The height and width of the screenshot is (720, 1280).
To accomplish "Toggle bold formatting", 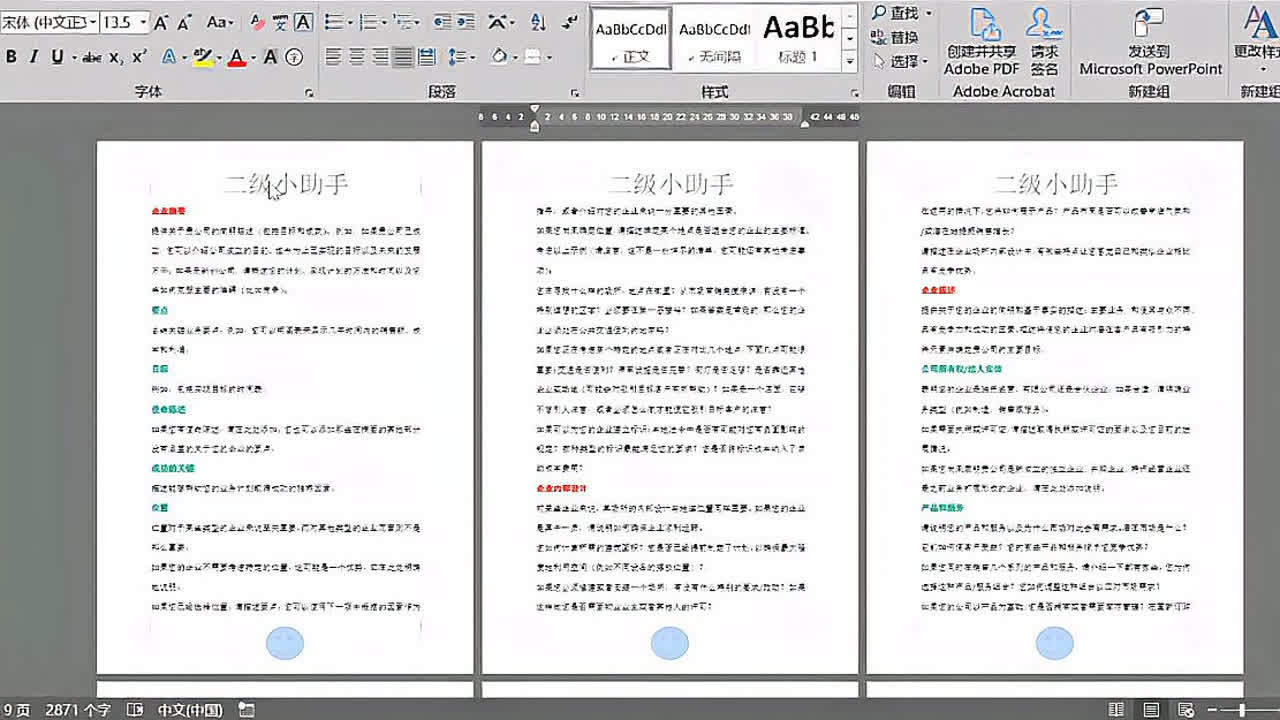I will coord(10,58).
